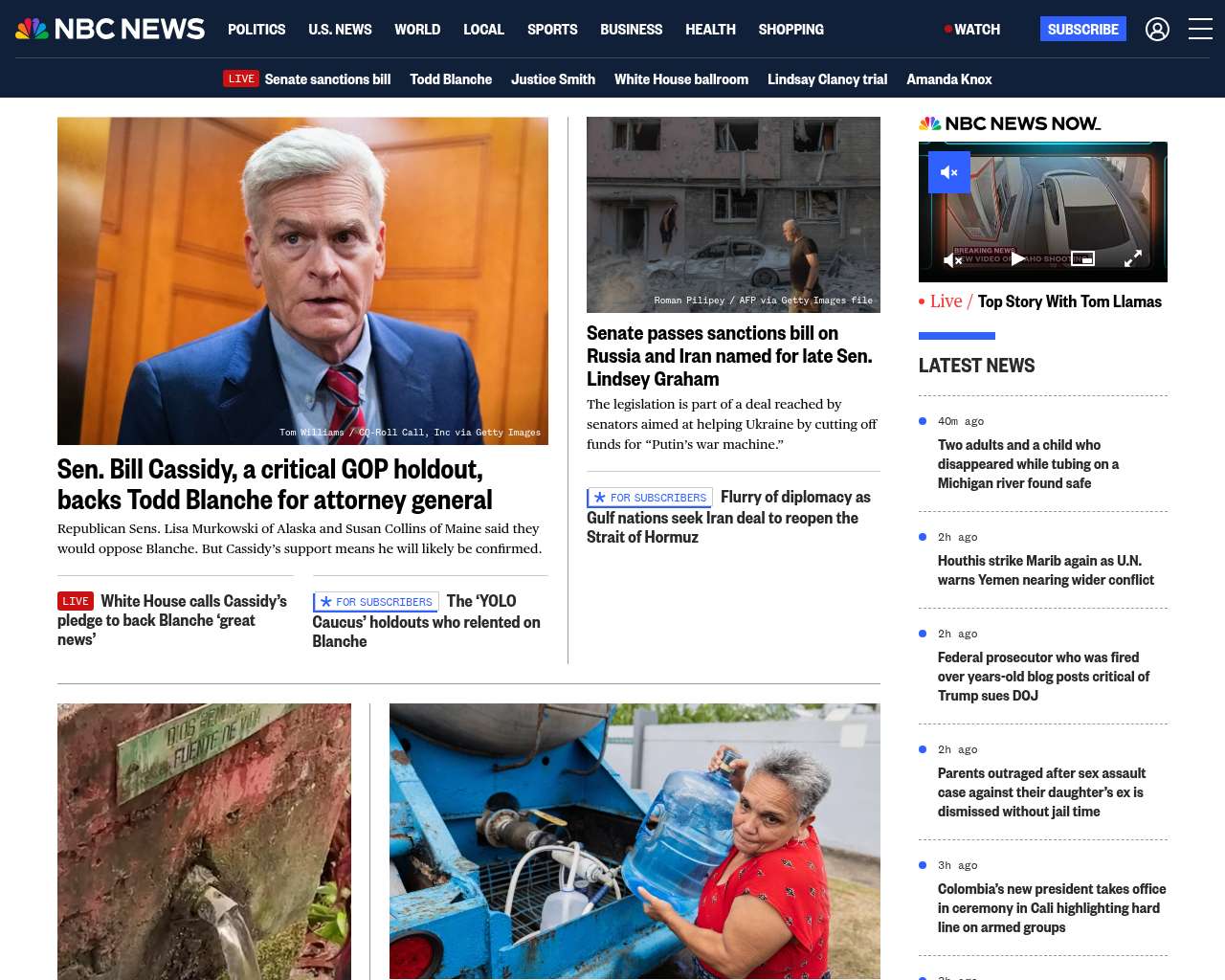Open the user account profile icon
The image size is (1225, 980).
[x=1157, y=30]
